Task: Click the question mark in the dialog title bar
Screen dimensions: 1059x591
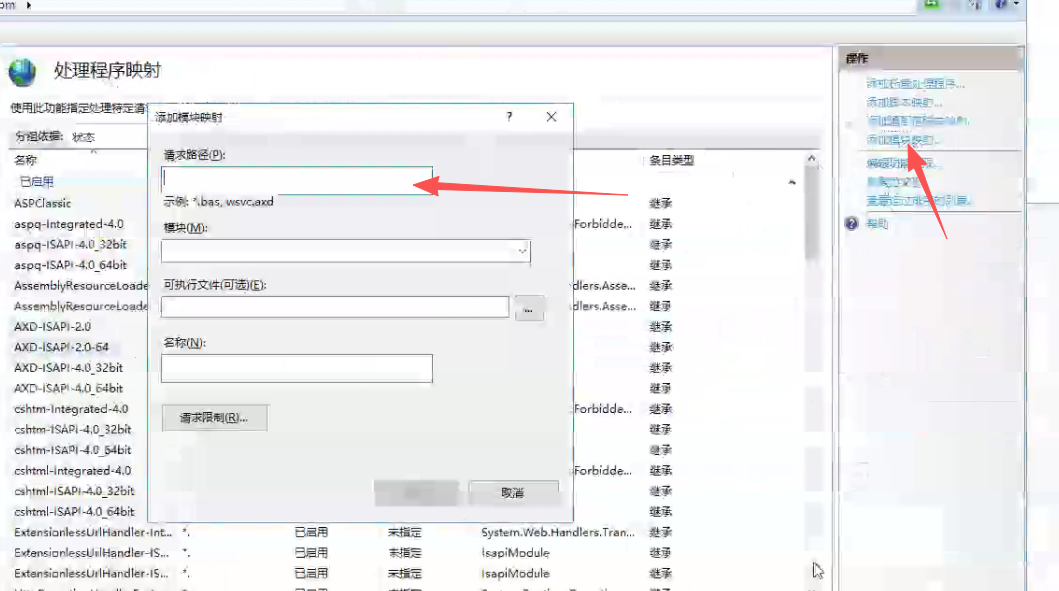Action: 510,117
